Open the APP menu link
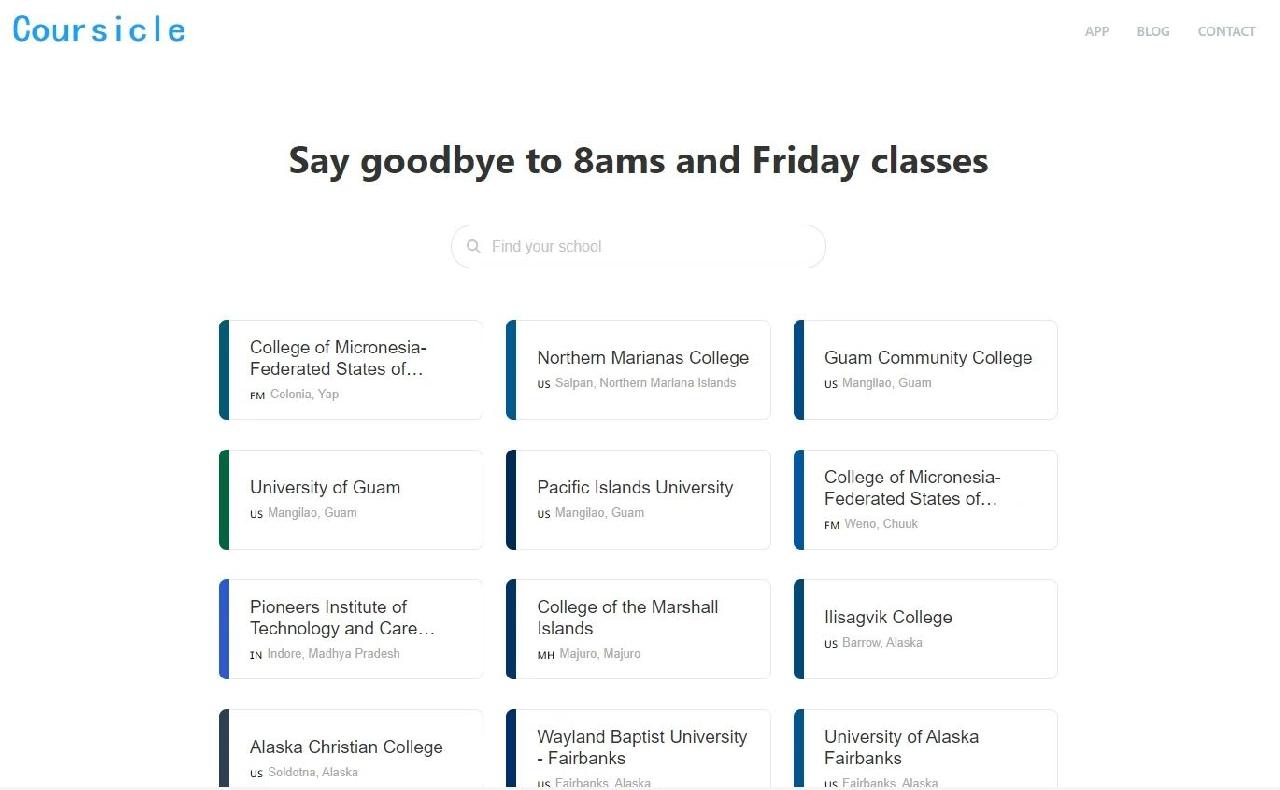Viewport: 1280px width, 790px height. coord(1097,31)
